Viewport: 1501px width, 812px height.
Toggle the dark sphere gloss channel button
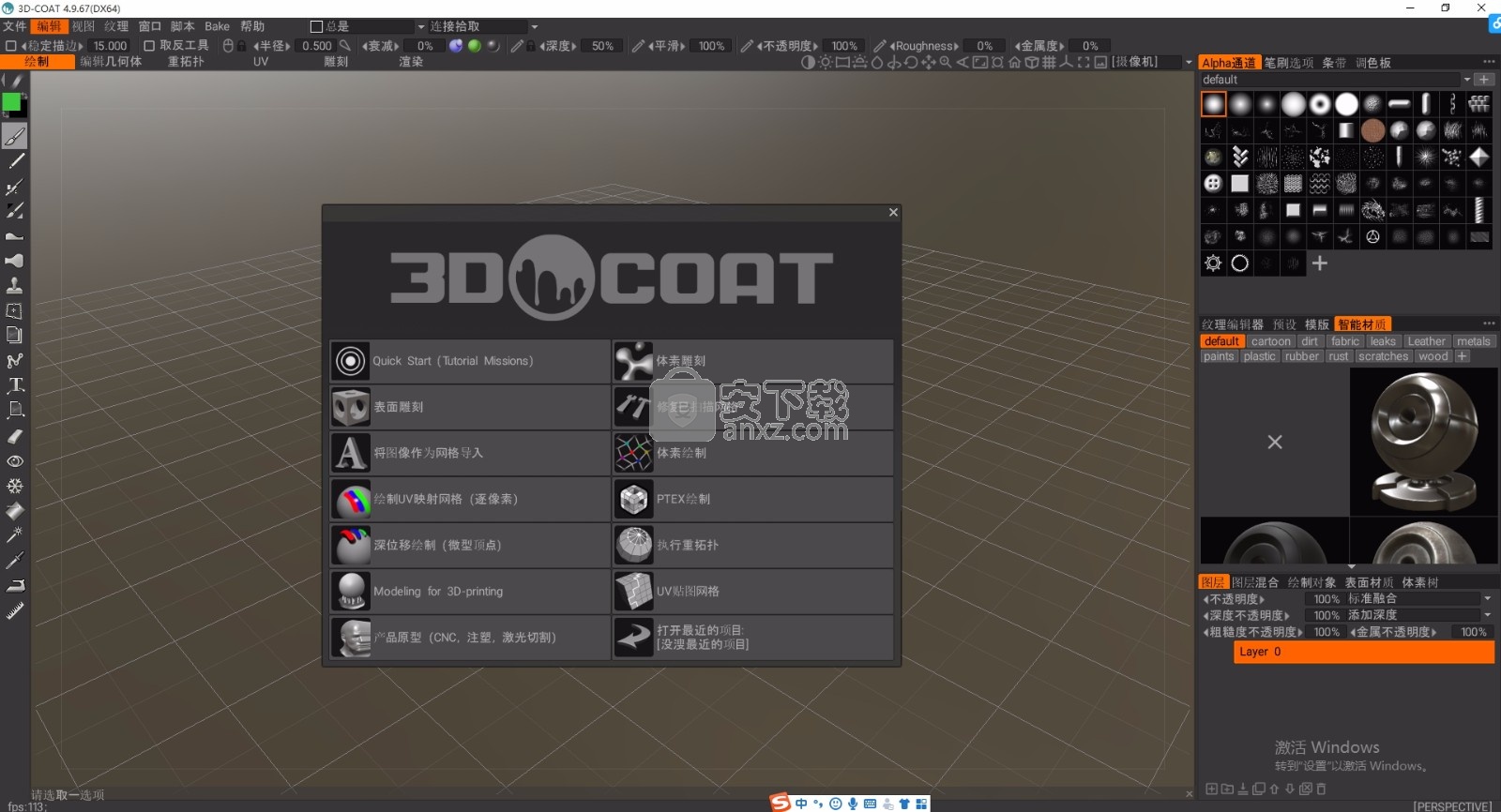pyautogui.click(x=493, y=45)
